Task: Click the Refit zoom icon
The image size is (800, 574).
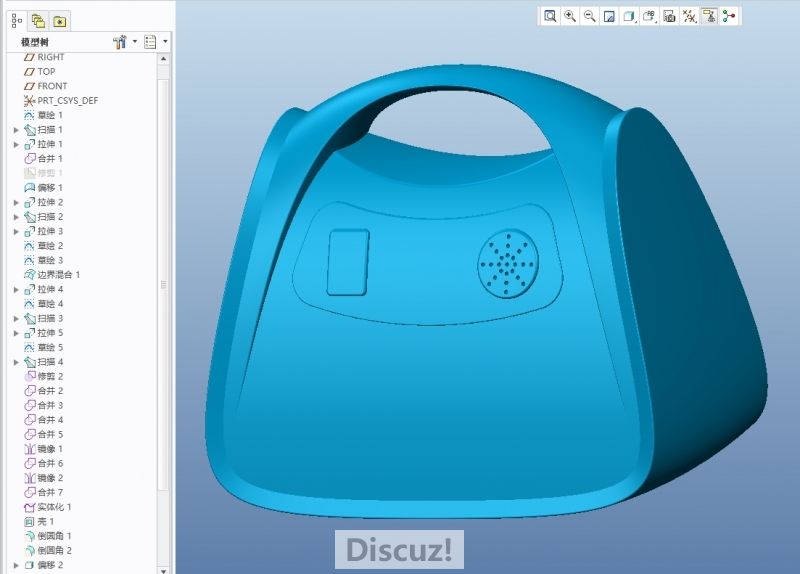Action: coord(550,16)
